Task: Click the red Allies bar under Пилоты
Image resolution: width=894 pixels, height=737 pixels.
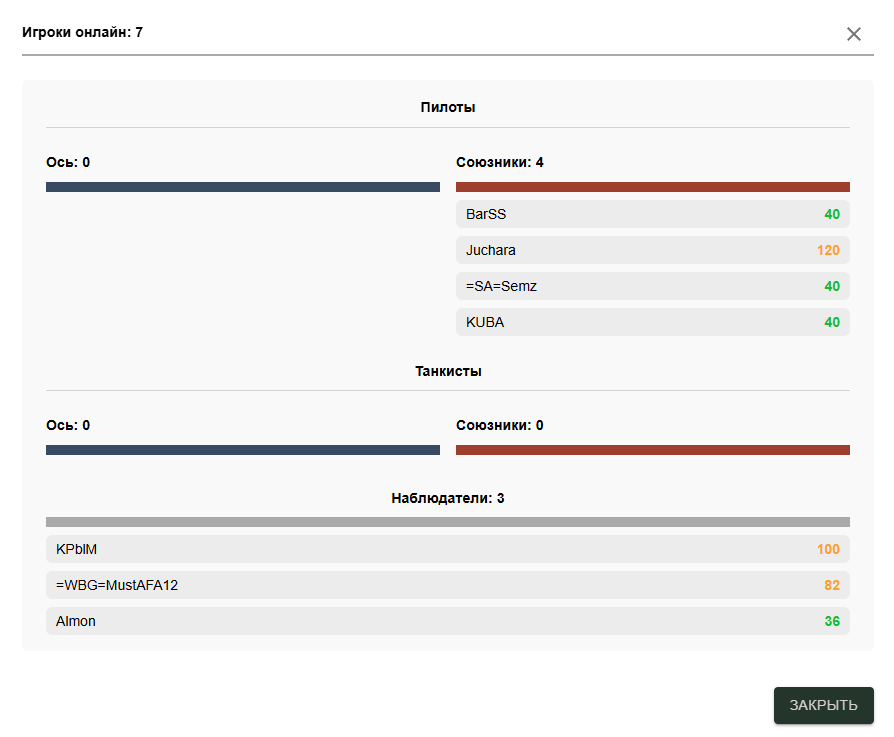Action: 652,187
